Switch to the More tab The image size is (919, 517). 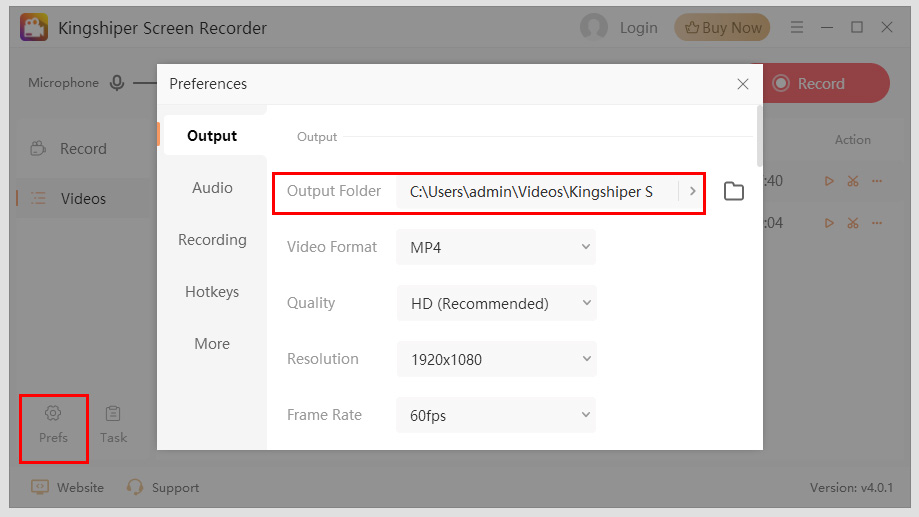[x=212, y=343]
